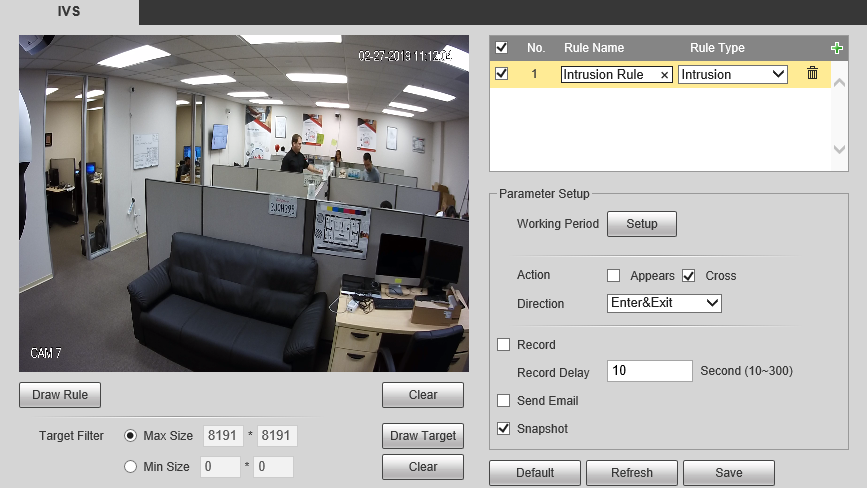Click the No. column header
867x488 pixels.
535,48
